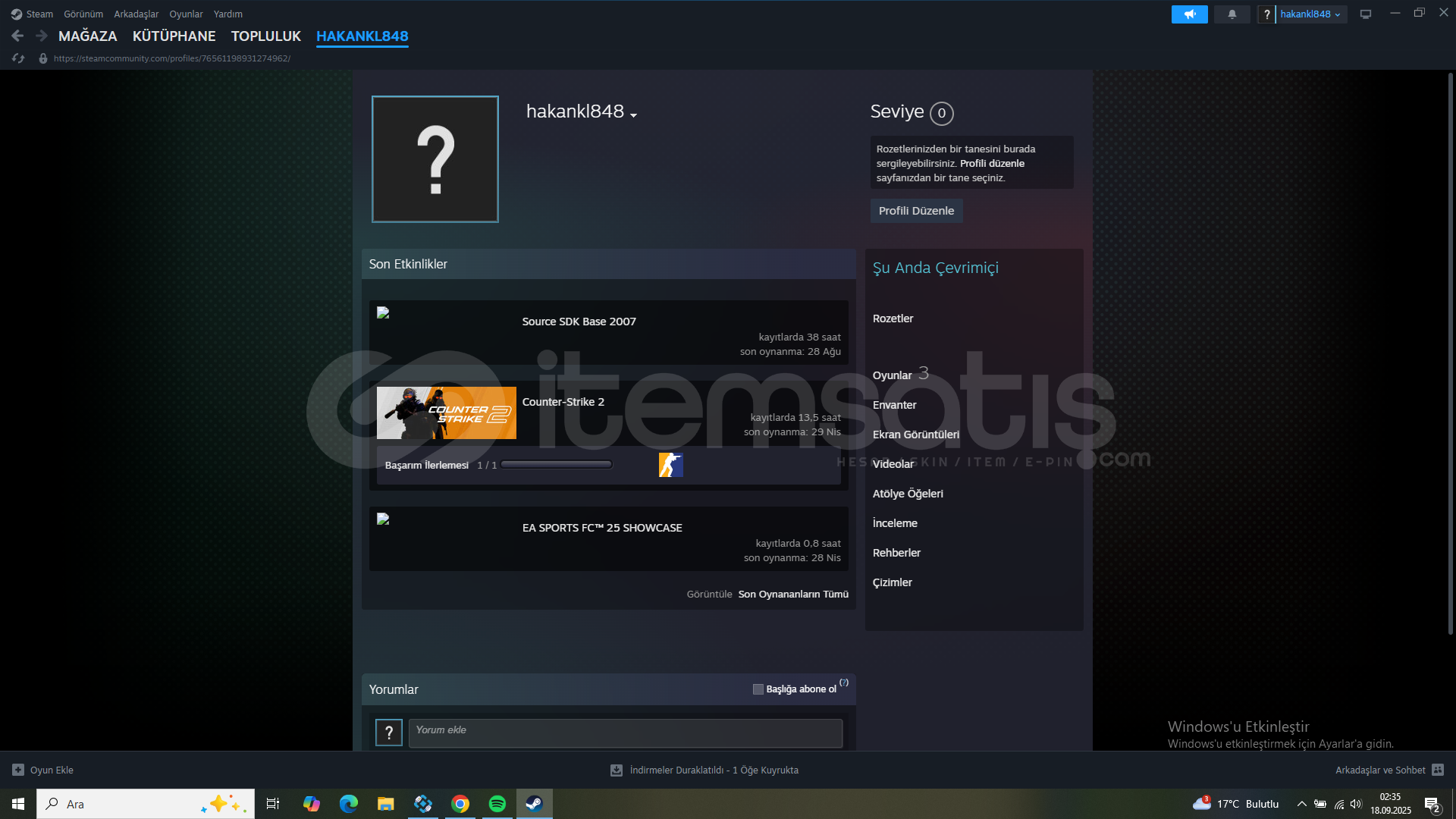The width and height of the screenshot is (1456, 819).
Task: Click the Source SDK Base 2007 image
Action: 383,312
